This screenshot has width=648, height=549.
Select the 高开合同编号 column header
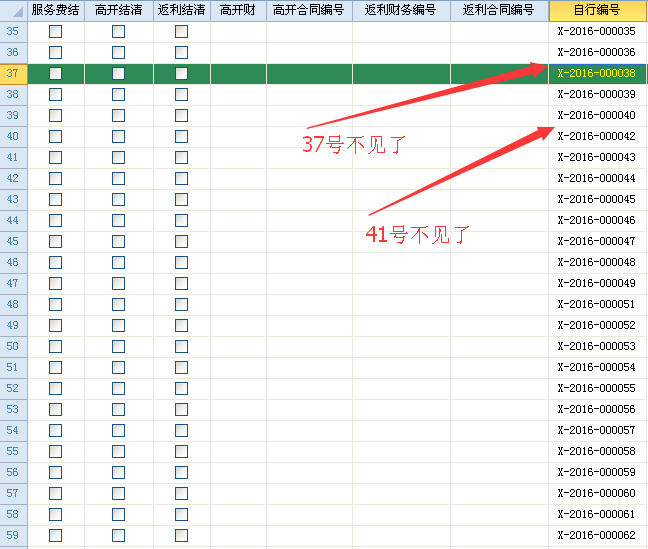[x=308, y=11]
